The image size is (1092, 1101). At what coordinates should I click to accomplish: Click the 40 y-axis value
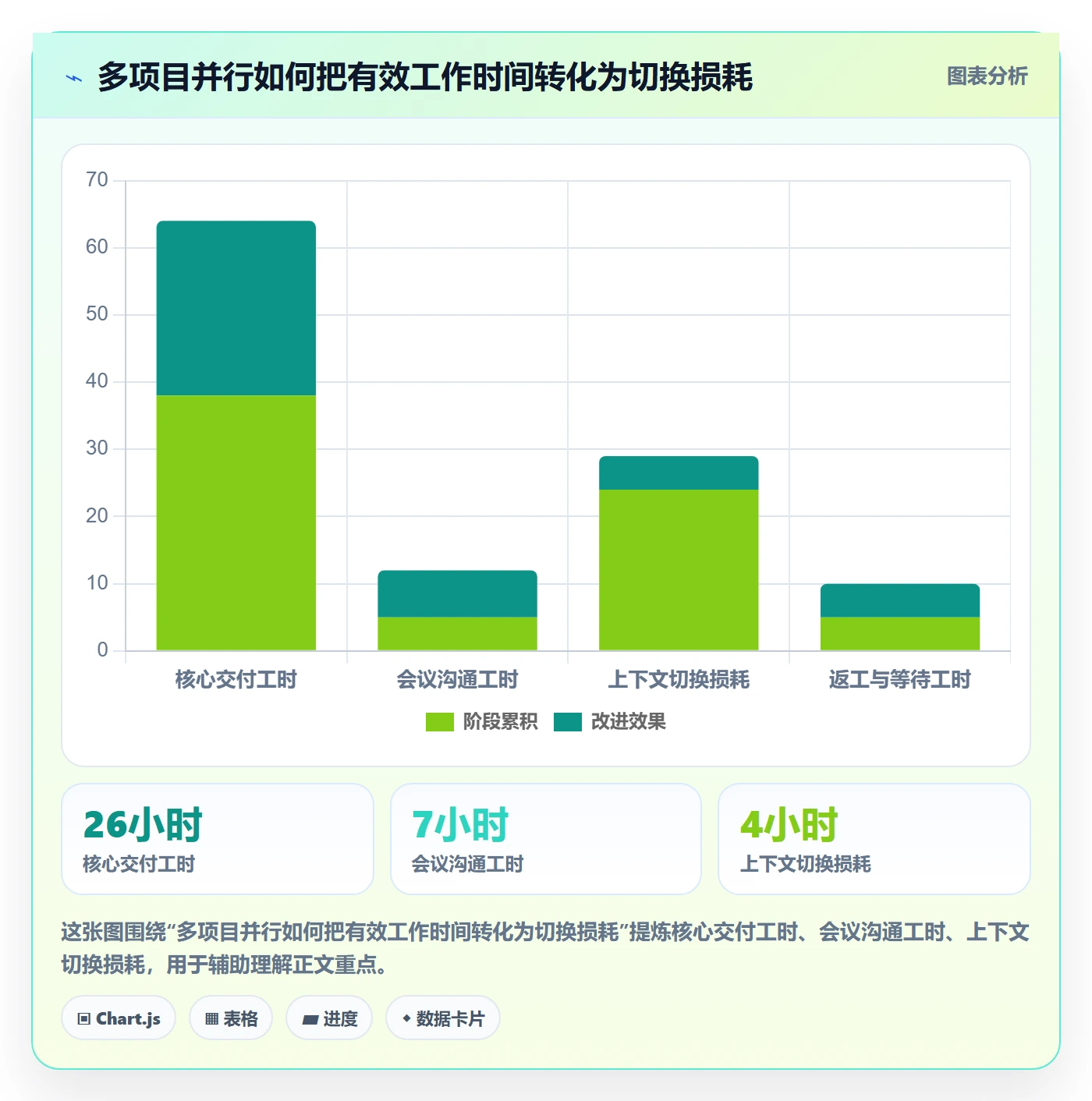(x=97, y=381)
